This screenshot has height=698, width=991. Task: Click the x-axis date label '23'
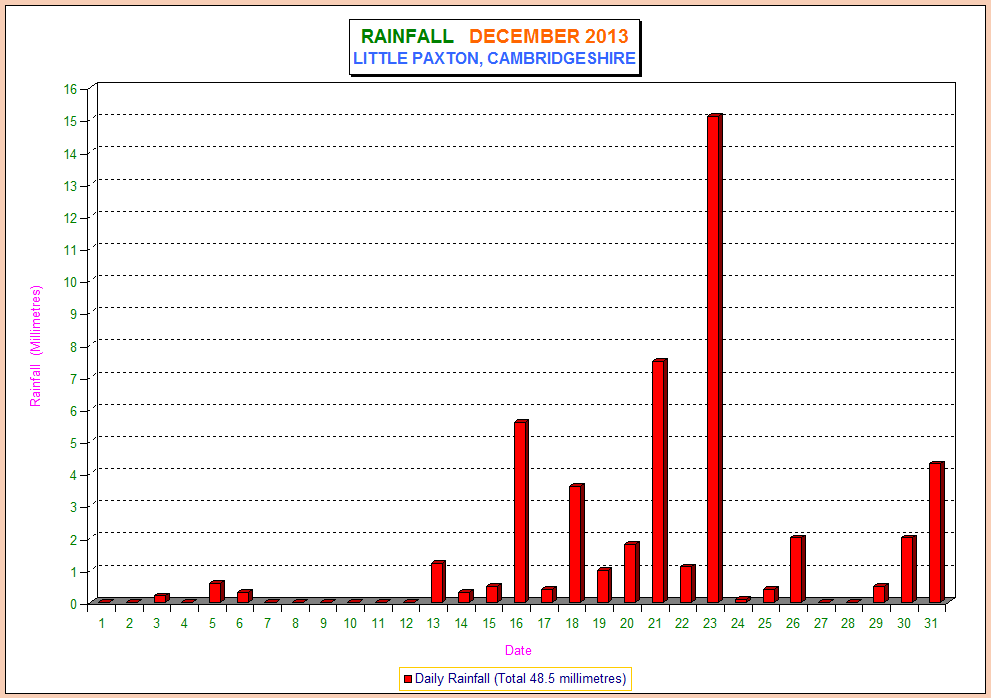coord(710,623)
